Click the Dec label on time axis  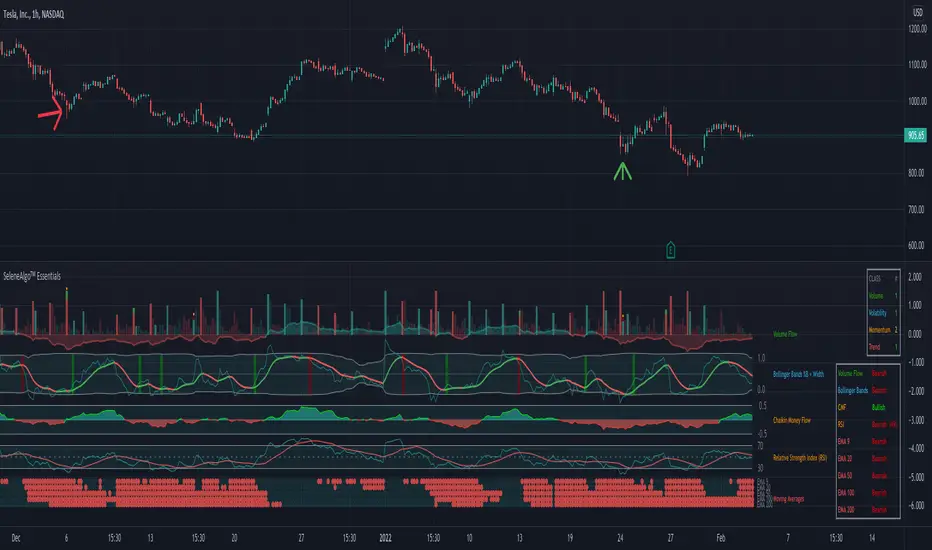[x=15, y=538]
